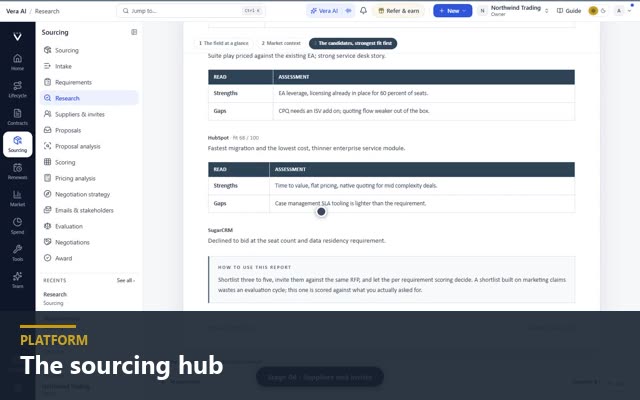Screen dimensions: 640x400
Task: Click the Vera logo in the left rail
Action: 17,36
